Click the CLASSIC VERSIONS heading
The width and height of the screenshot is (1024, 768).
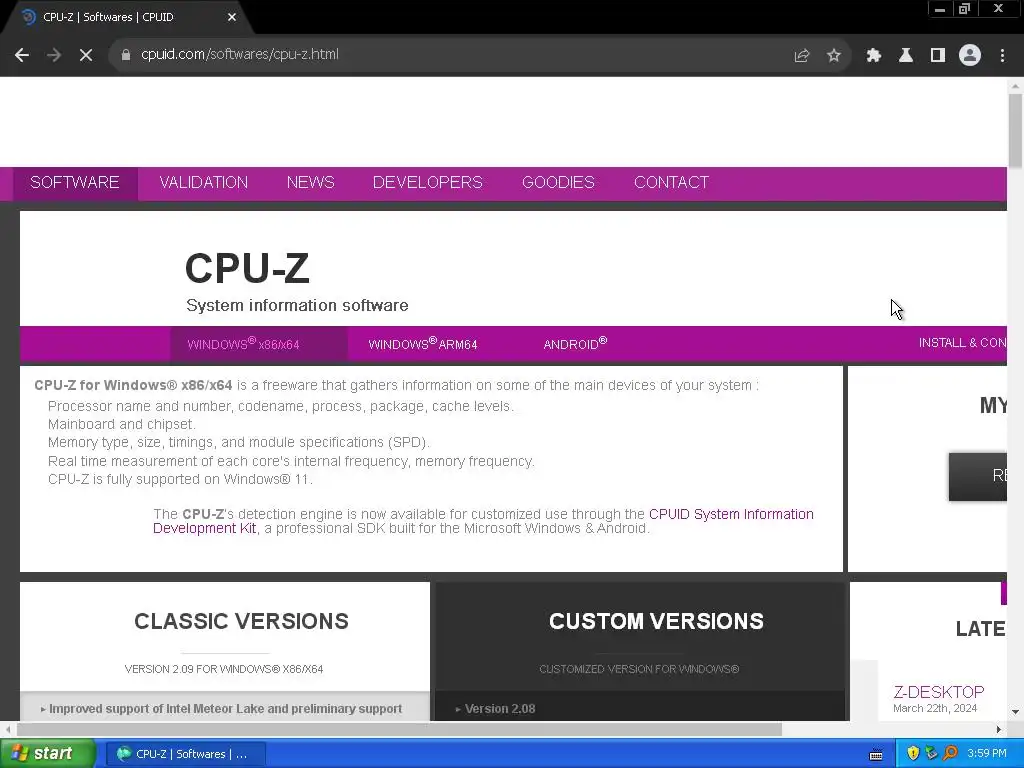242,621
